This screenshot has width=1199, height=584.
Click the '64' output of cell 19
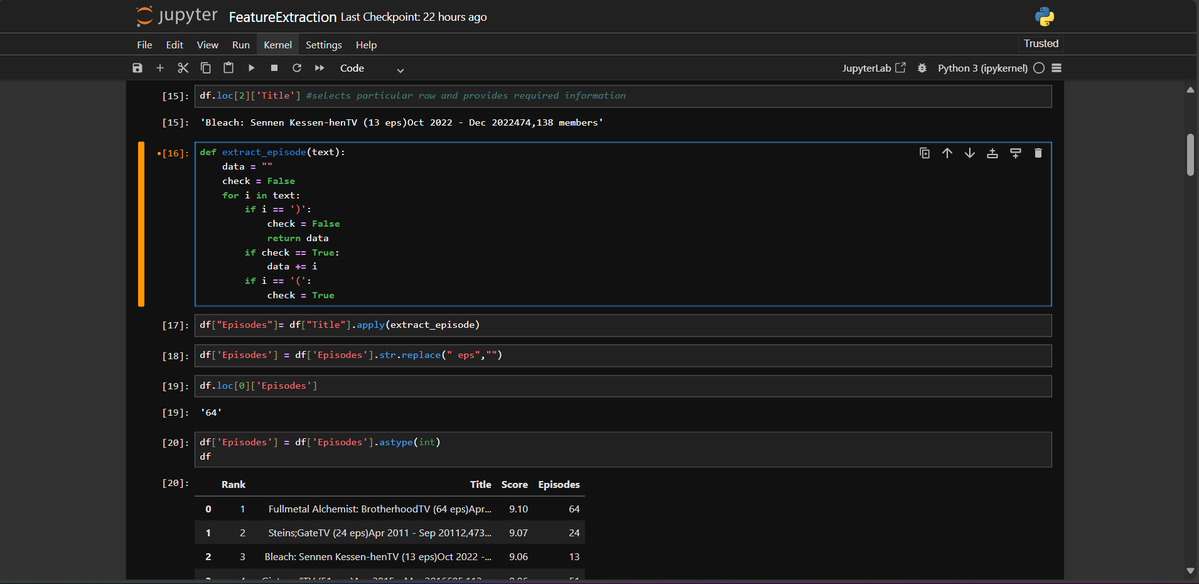click(210, 413)
